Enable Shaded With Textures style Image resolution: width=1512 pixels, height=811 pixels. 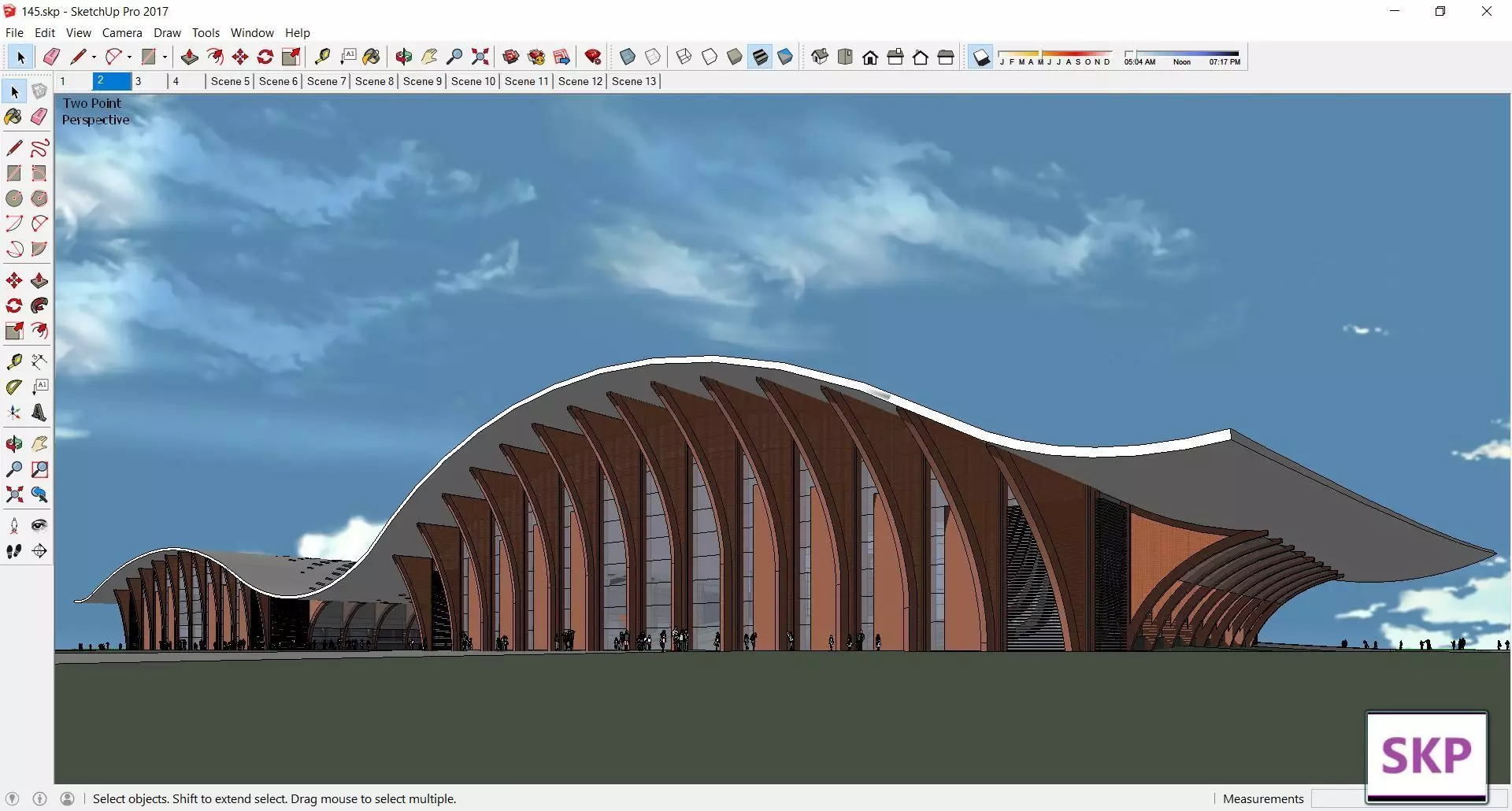[x=760, y=57]
